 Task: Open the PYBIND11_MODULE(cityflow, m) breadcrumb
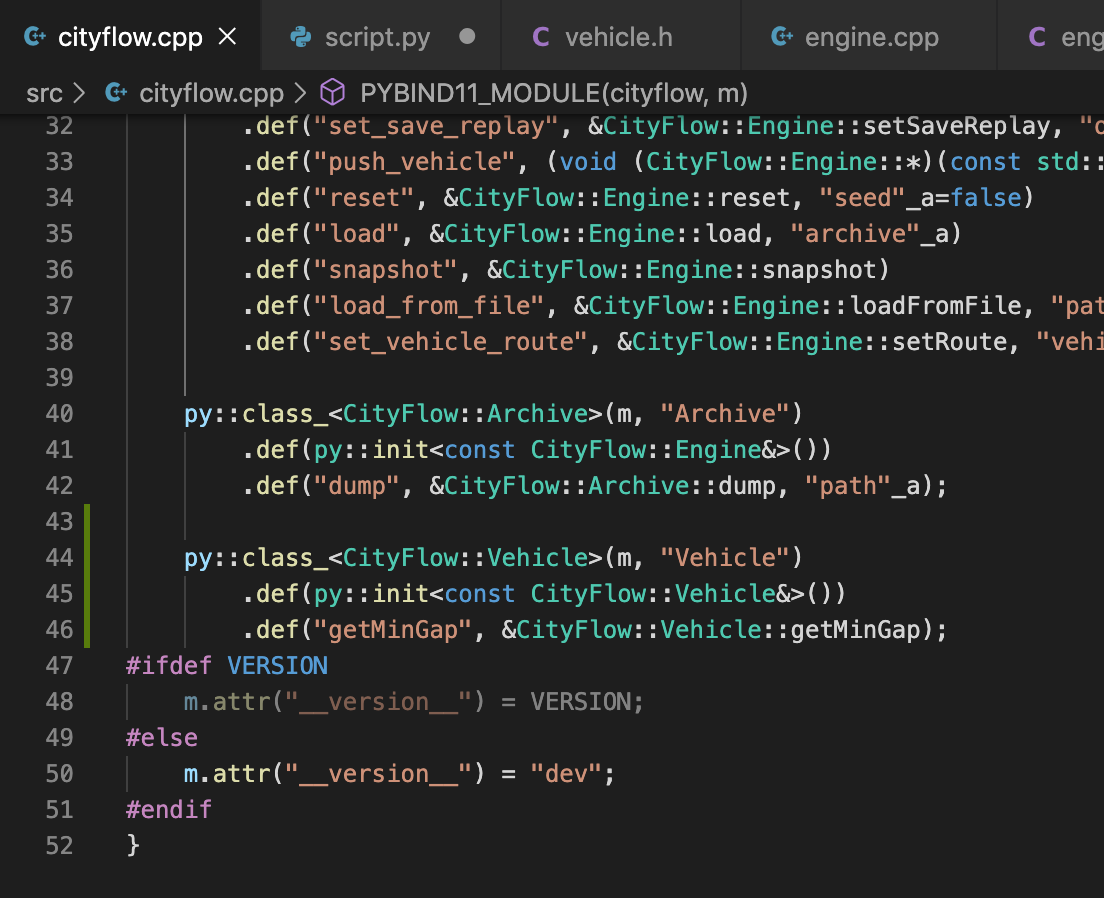(x=553, y=93)
